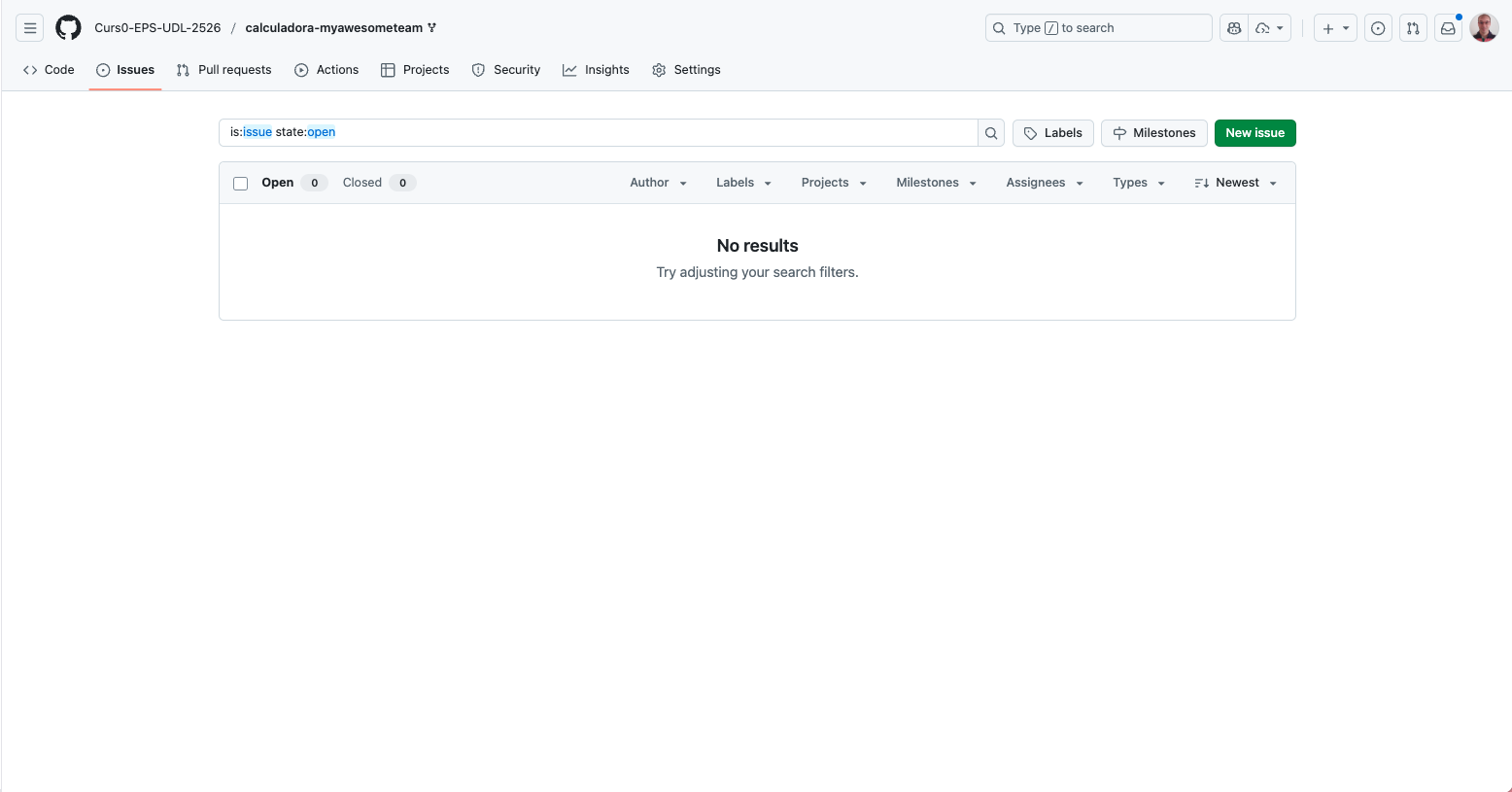Open the Projects tab
Screen dimensions: 1512x792
[415, 70]
